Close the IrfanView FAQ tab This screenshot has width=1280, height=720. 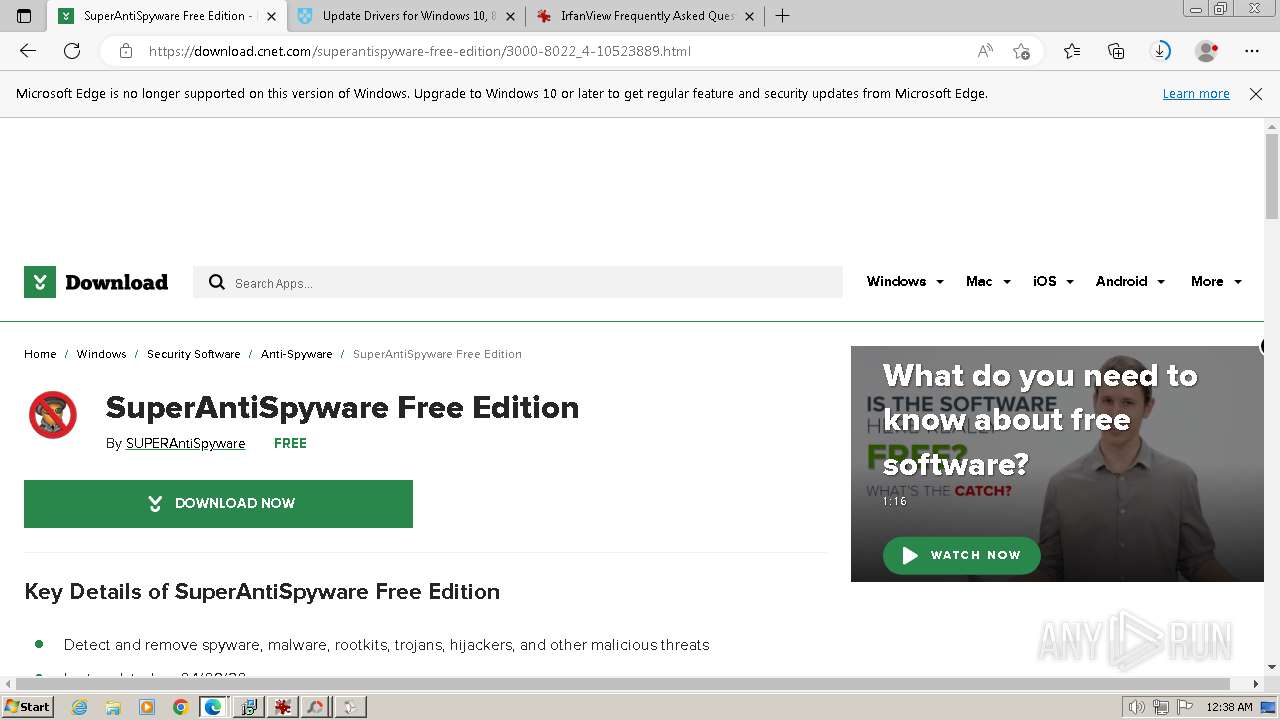(749, 16)
